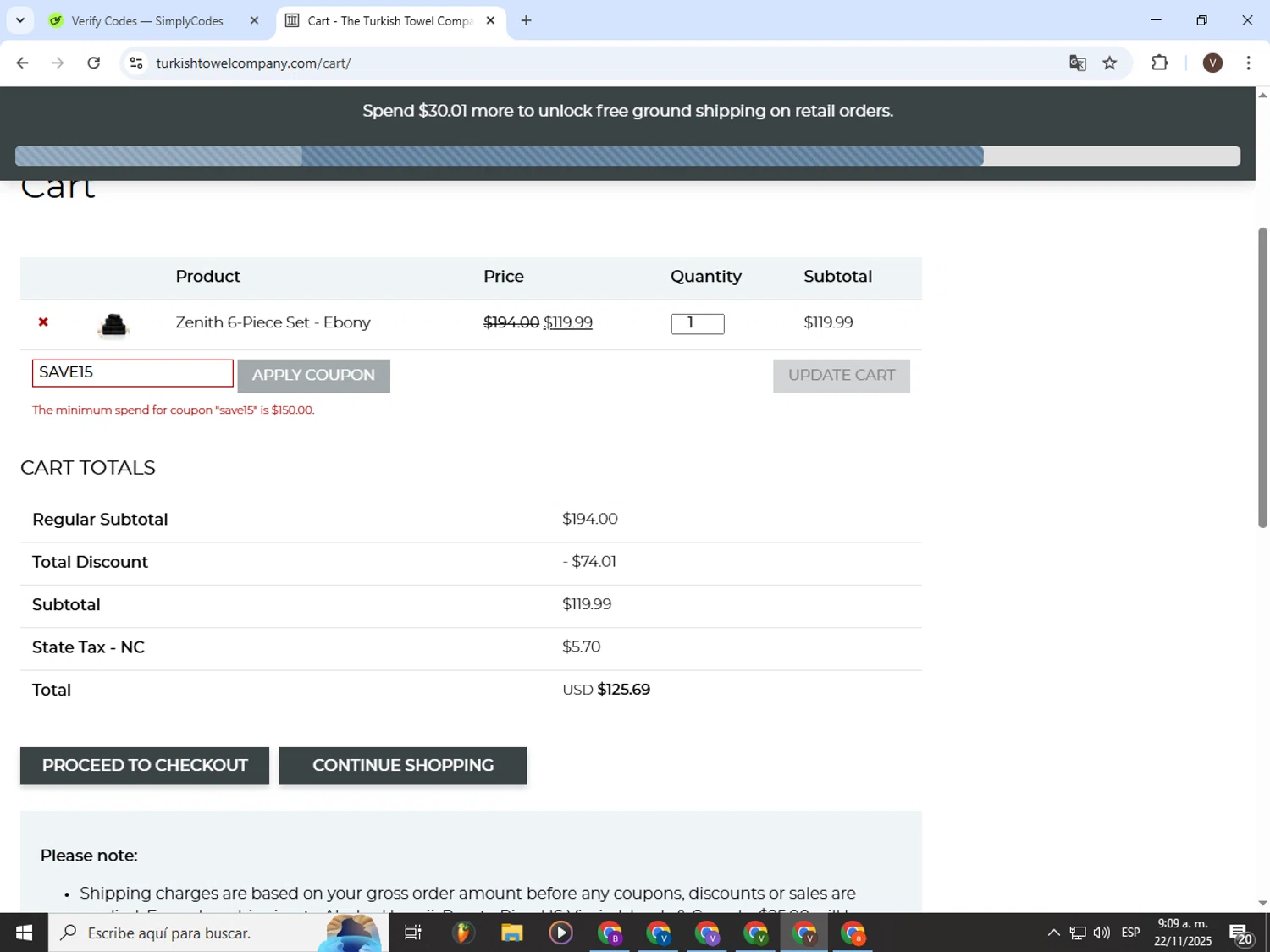Open the media player taskbar icon
Image resolution: width=1270 pixels, height=952 pixels.
coord(560,933)
